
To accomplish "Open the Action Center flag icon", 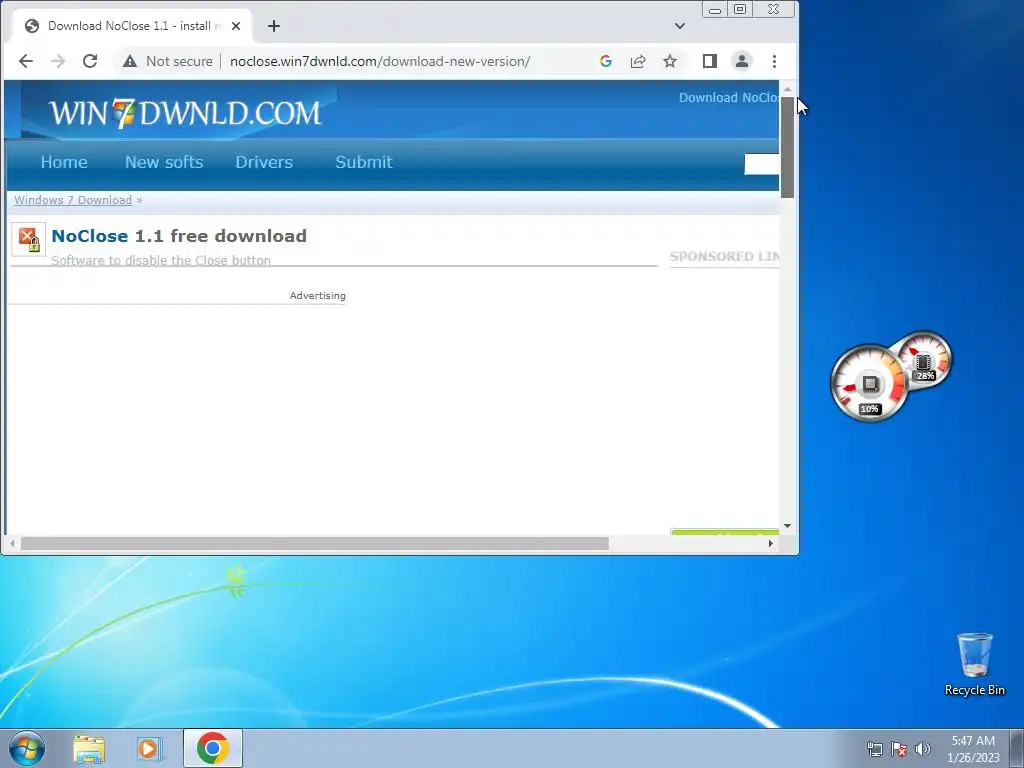I will 899,749.
